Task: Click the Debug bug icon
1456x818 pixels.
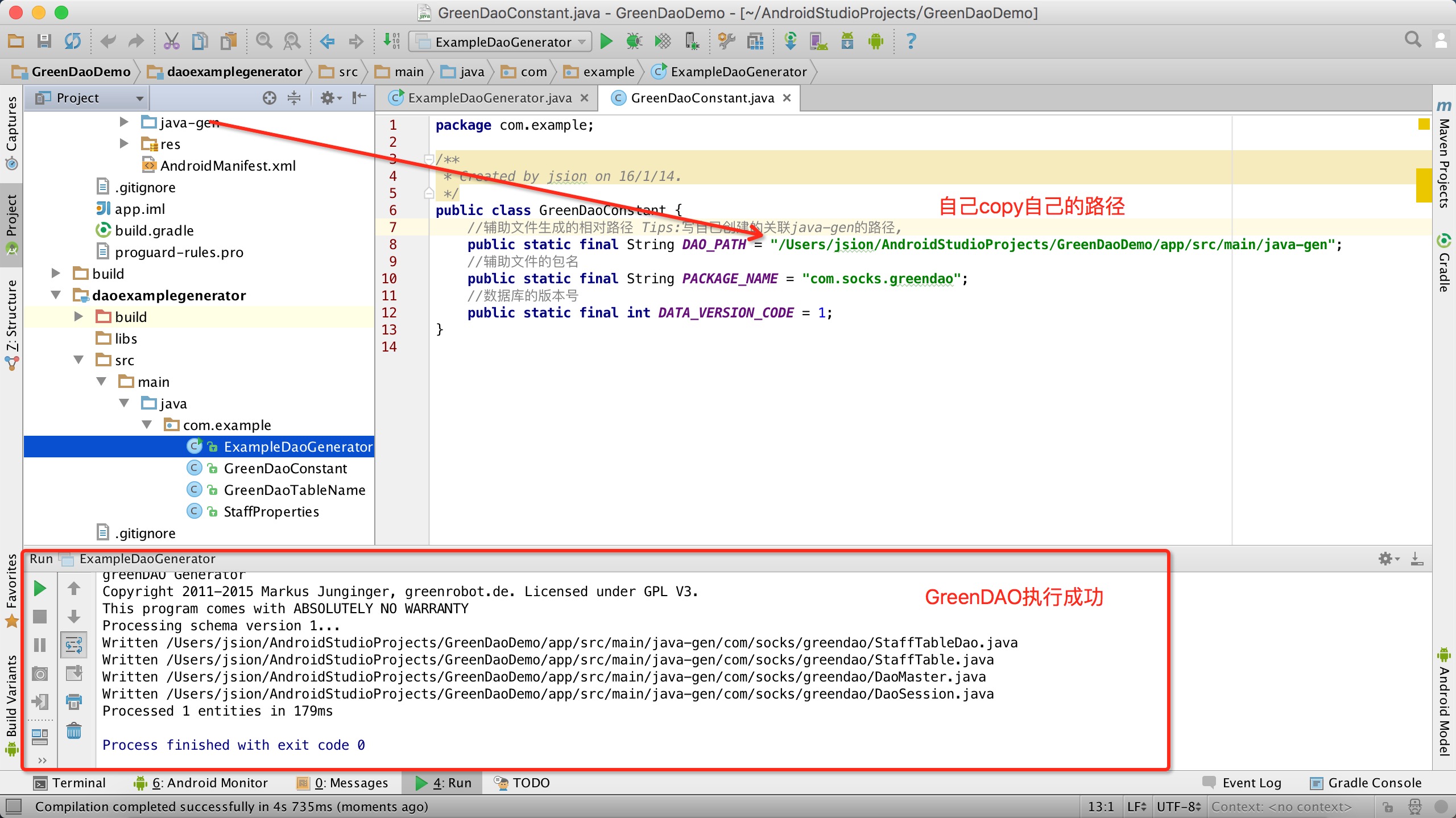Action: (634, 41)
